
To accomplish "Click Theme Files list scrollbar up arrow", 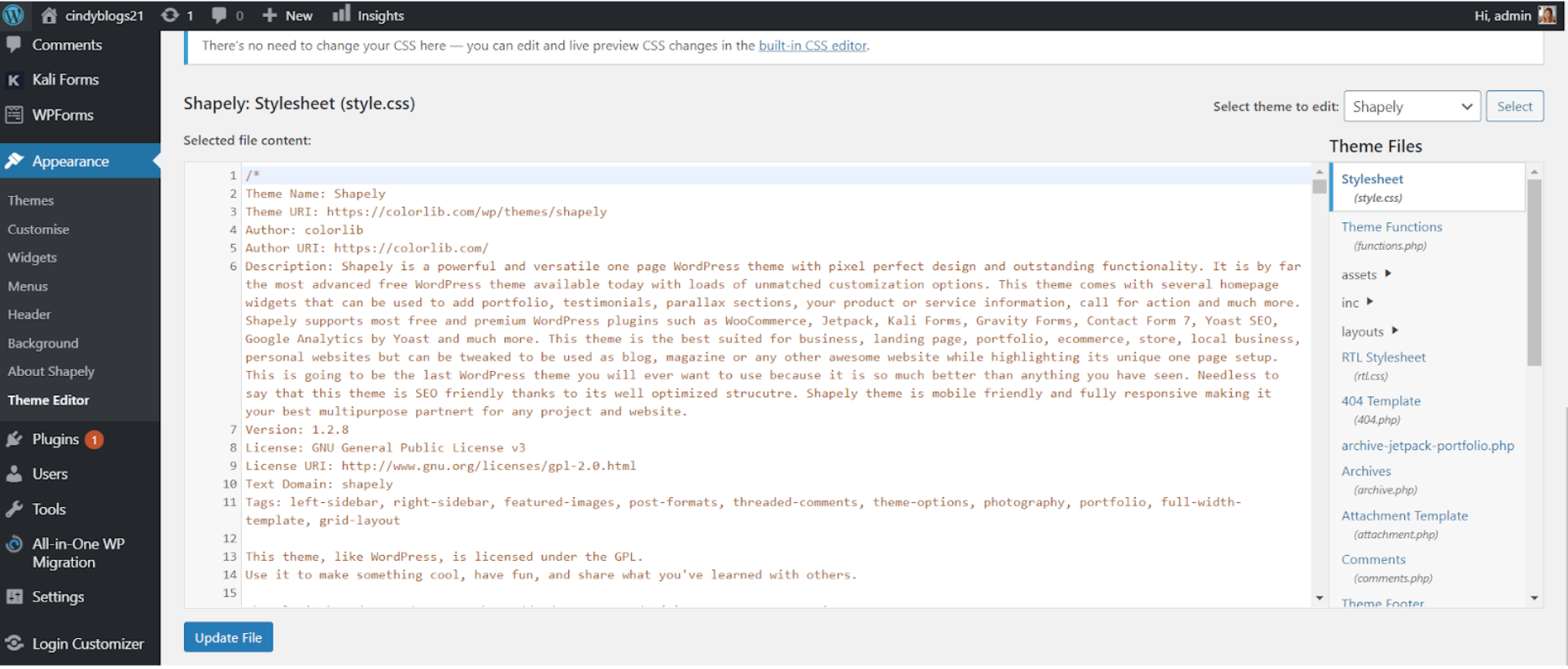I will tap(1534, 172).
